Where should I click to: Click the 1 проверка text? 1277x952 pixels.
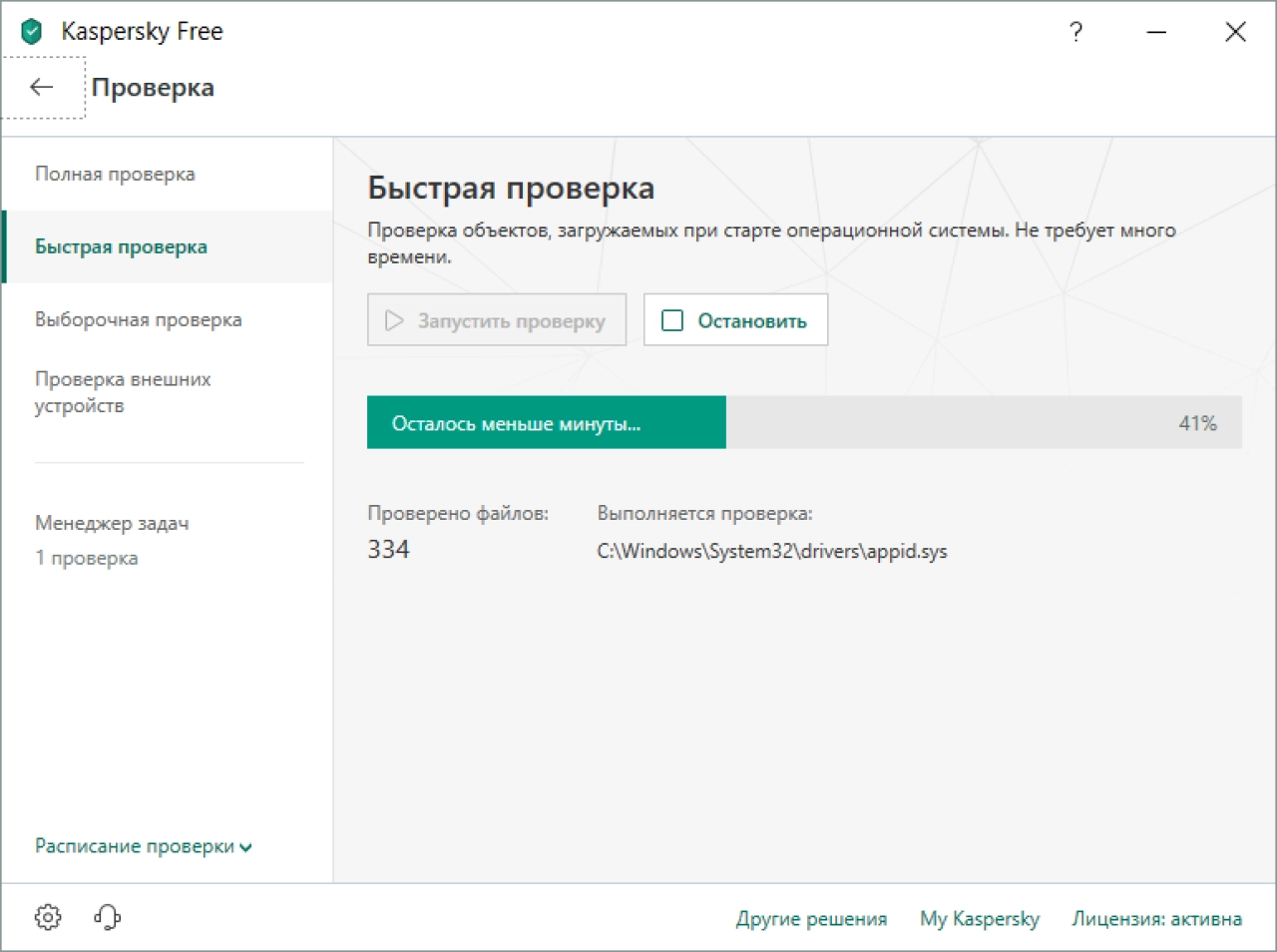pyautogui.click(x=87, y=558)
